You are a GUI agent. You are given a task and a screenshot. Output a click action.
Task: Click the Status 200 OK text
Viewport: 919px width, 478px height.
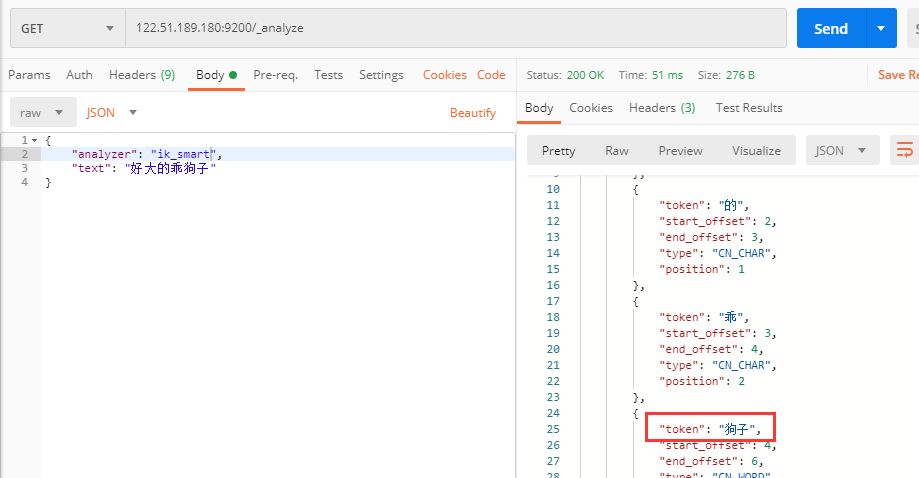[x=565, y=75]
